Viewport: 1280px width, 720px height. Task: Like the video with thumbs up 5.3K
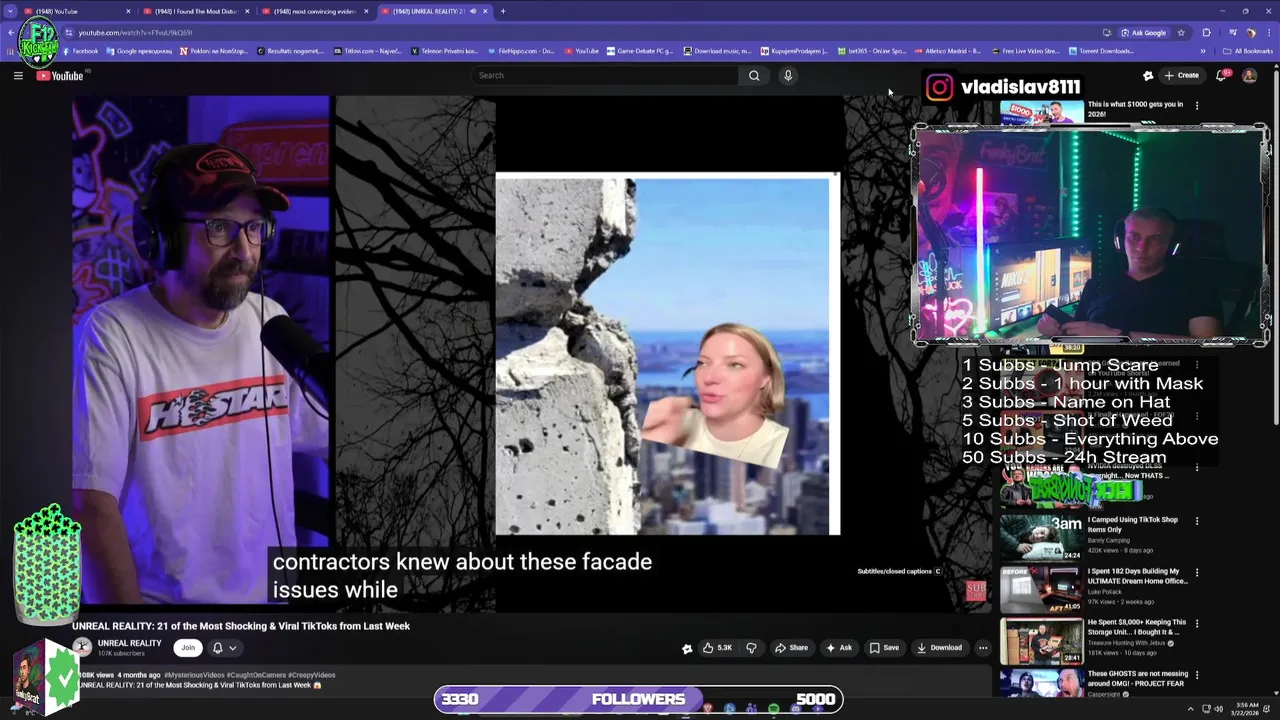tap(717, 647)
